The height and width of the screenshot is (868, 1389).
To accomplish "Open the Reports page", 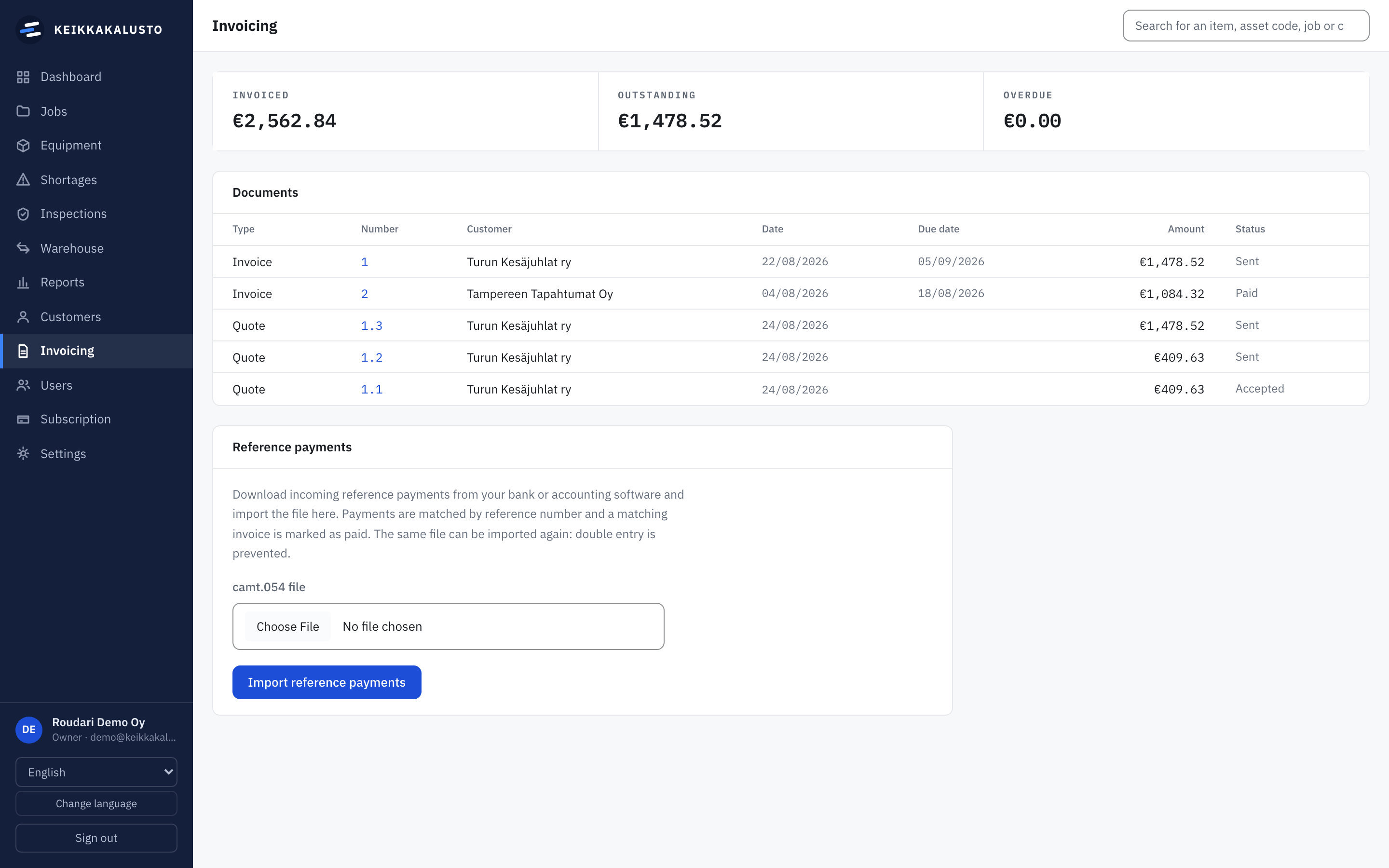I will 96,283.
